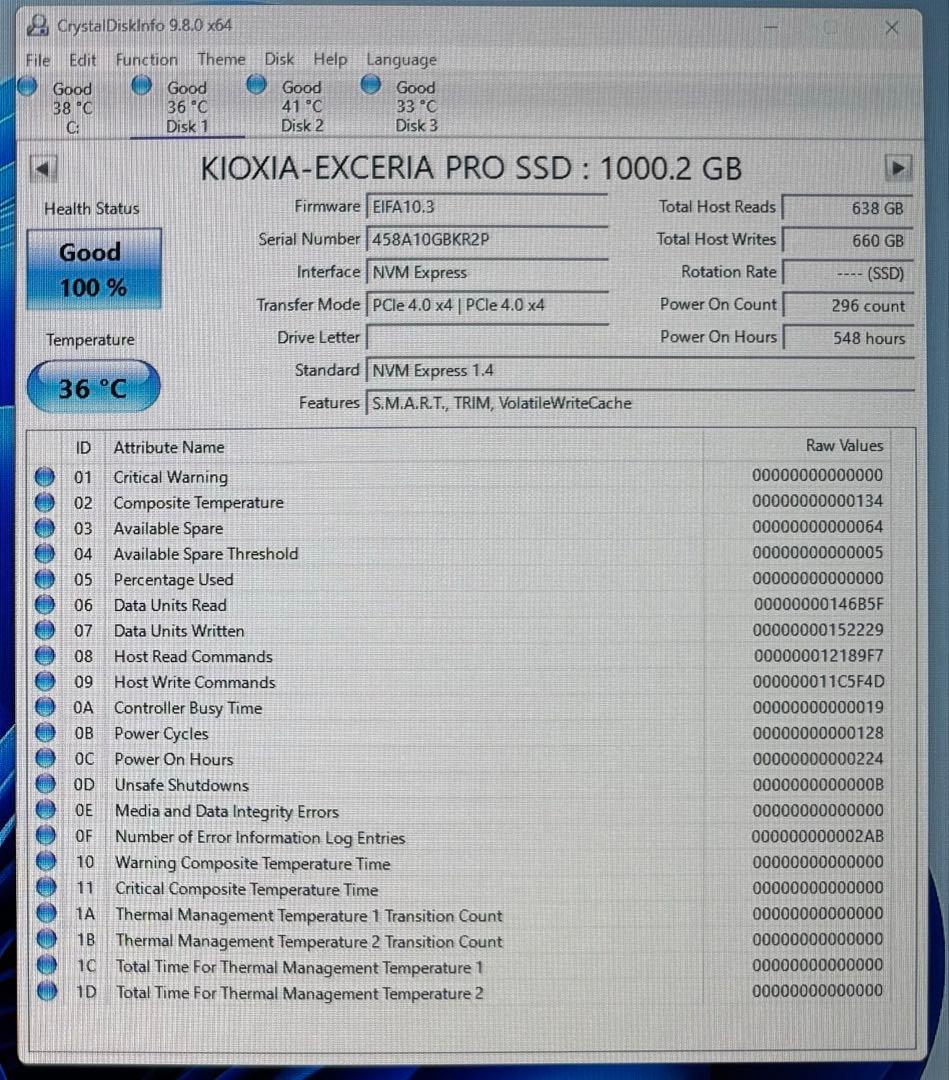
Task: Click the Total Host Reads value 638 GB
Action: 848,207
